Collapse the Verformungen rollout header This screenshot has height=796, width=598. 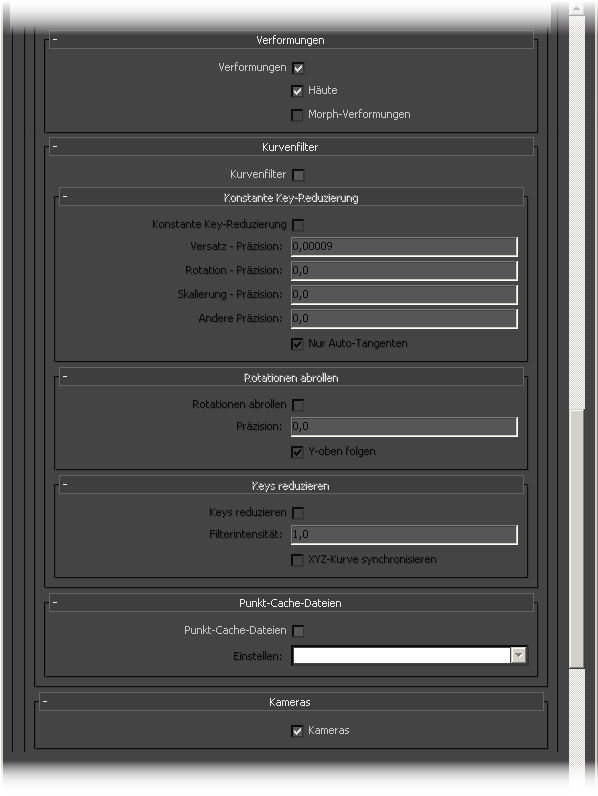(x=291, y=40)
